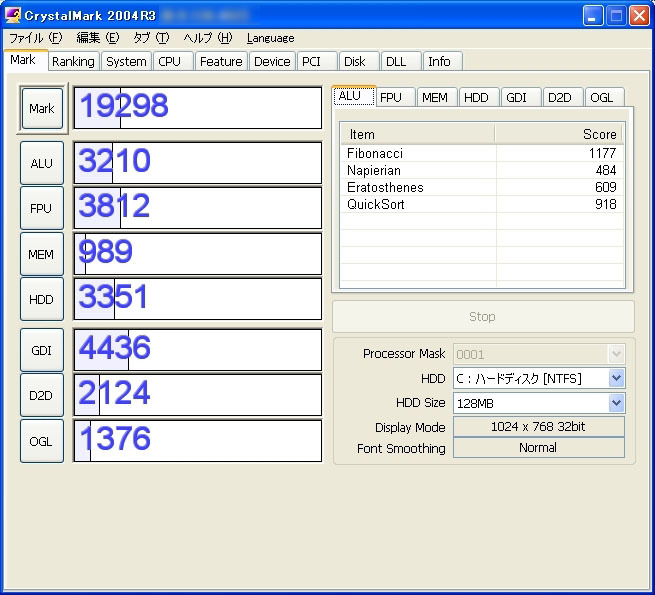
Task: Click the ALU score bar 3210
Action: point(198,163)
